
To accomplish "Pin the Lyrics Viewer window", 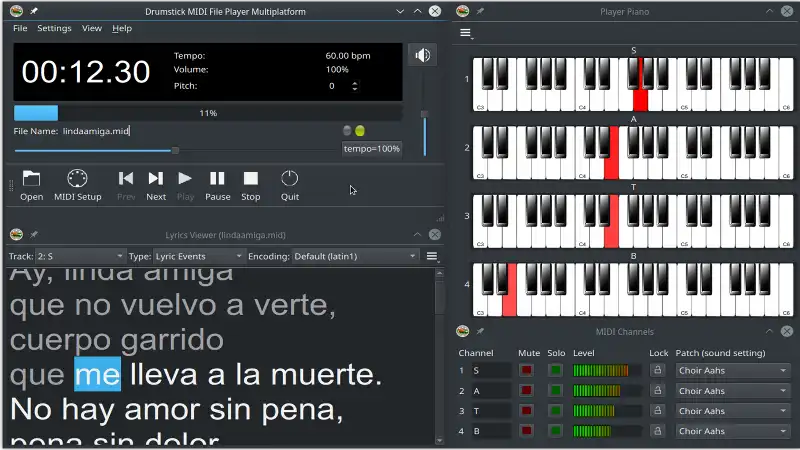I will [x=34, y=234].
